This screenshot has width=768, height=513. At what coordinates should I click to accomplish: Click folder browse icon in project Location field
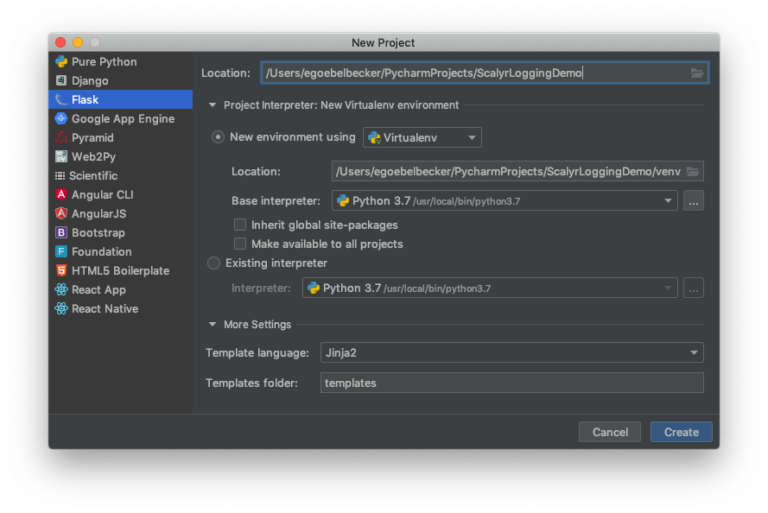[x=697, y=73]
